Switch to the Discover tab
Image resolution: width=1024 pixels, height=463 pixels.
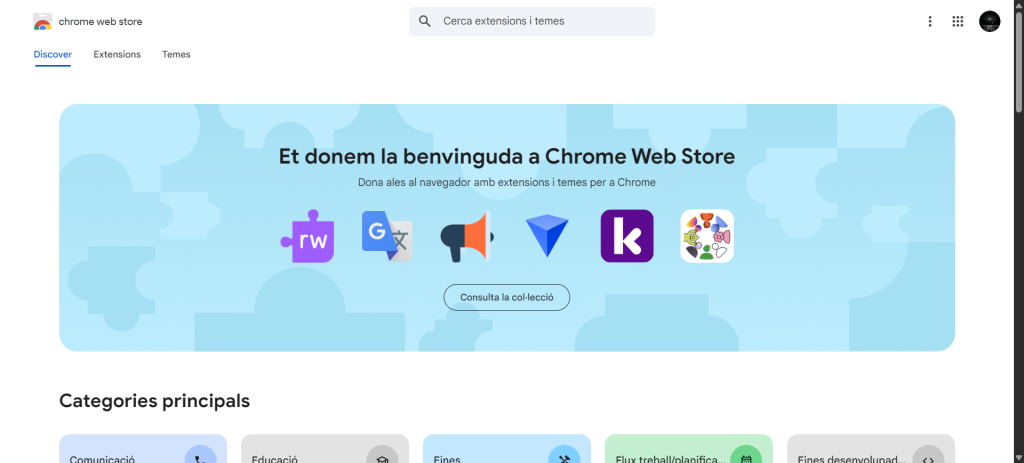click(52, 54)
